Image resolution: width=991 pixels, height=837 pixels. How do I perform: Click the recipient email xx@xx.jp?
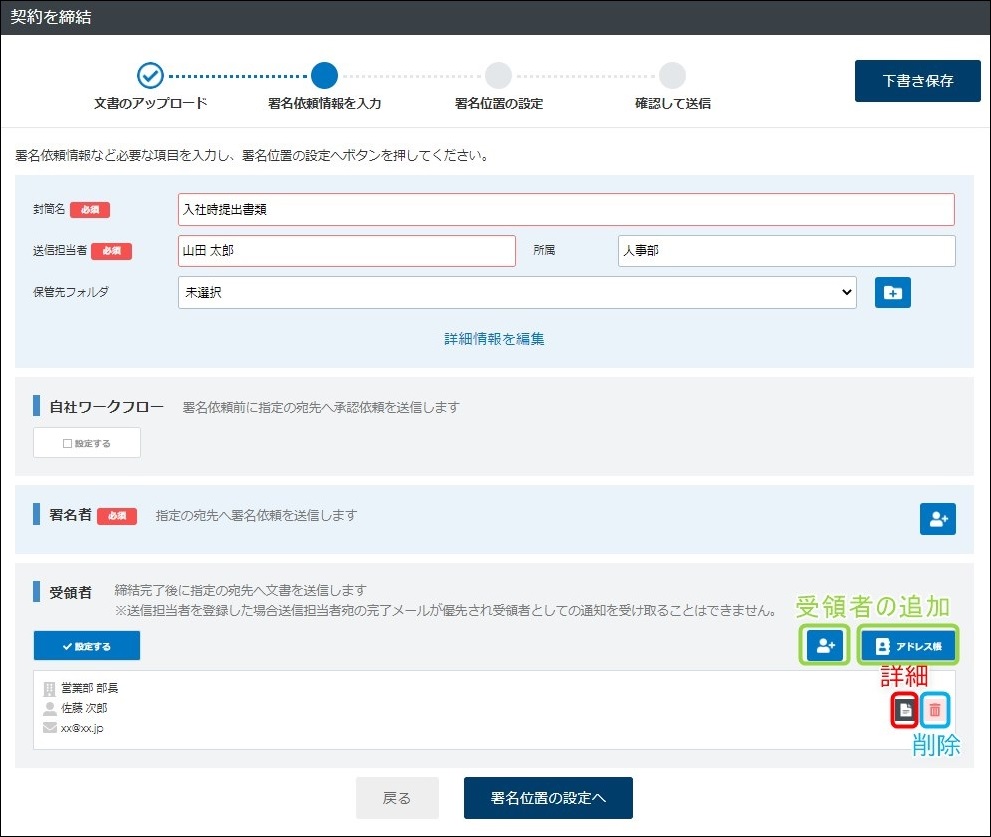[82, 728]
